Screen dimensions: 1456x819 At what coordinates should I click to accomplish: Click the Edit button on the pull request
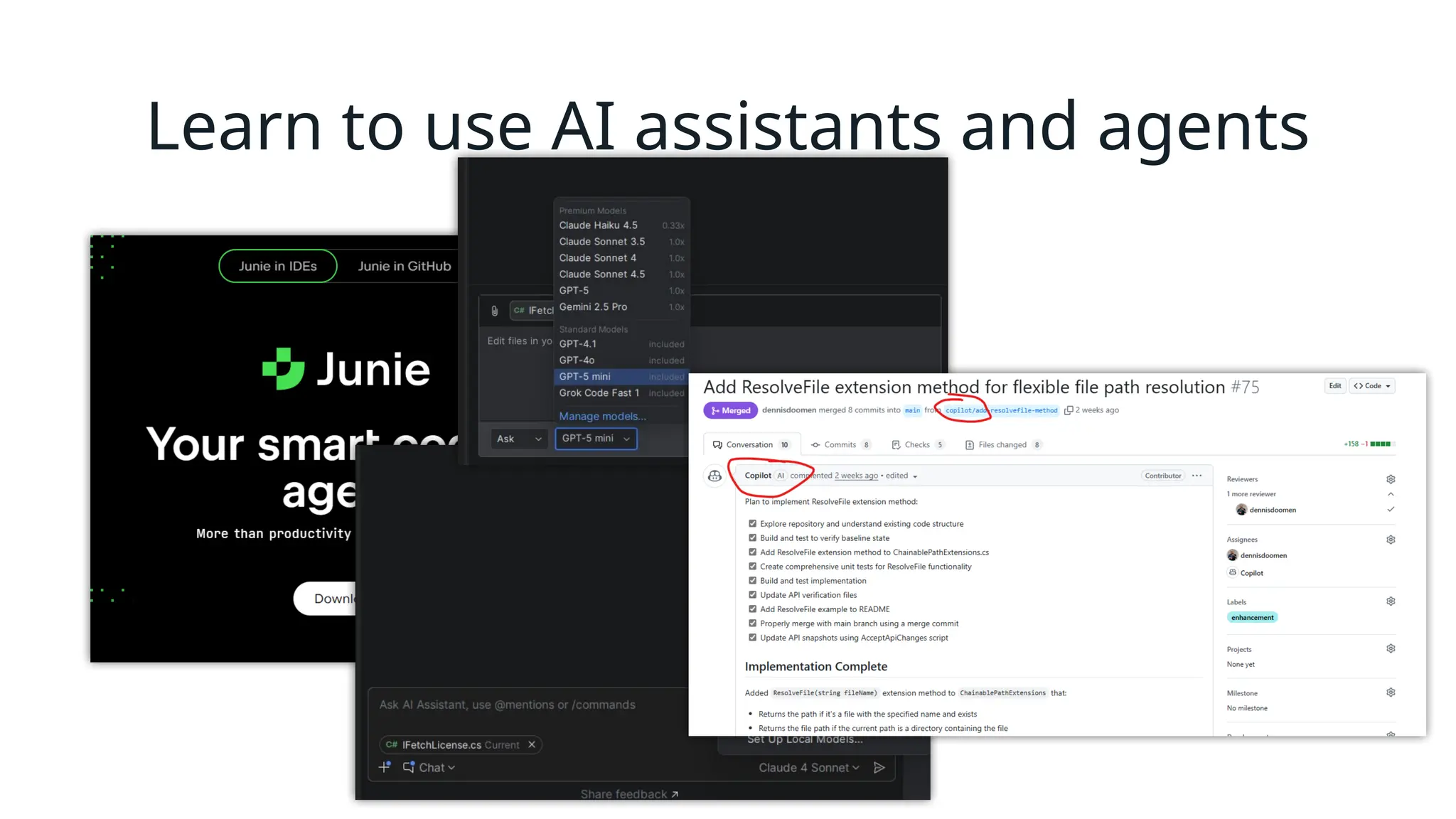(x=1335, y=386)
